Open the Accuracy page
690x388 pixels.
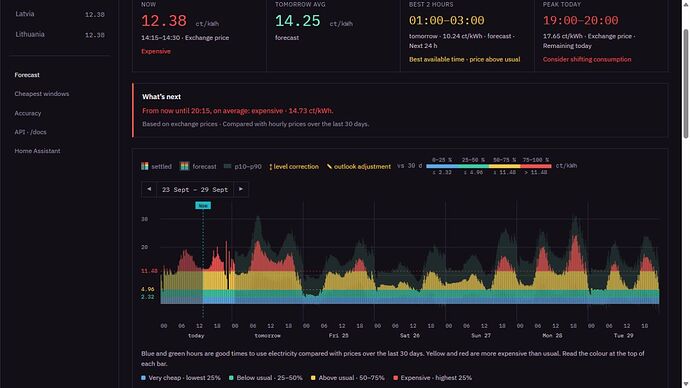click(28, 113)
